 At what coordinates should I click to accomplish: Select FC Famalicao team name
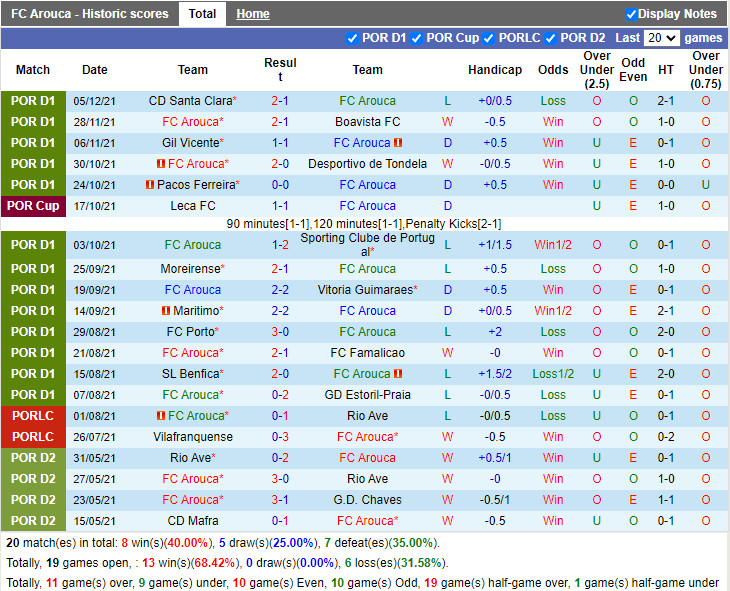(x=367, y=353)
